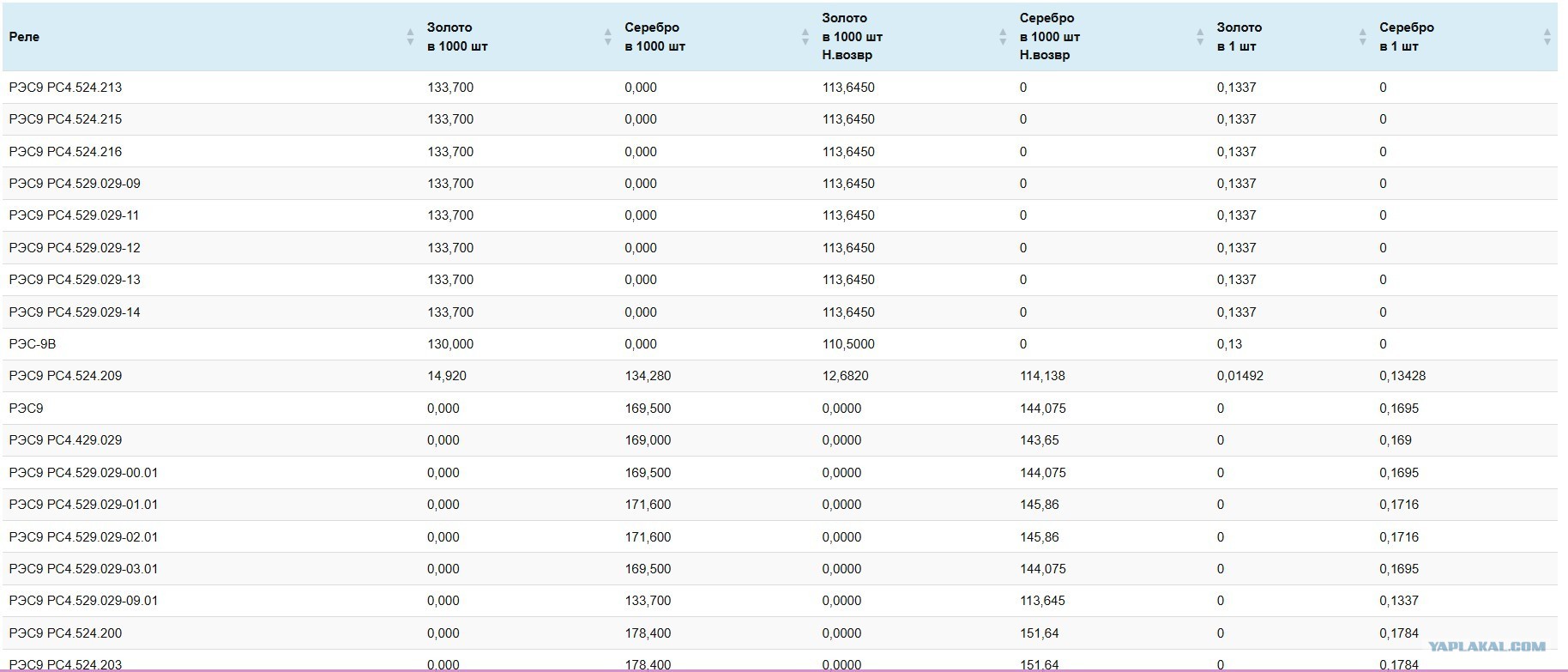Click gold value 14,920
This screenshot has width=1568, height=672.
[x=447, y=376]
